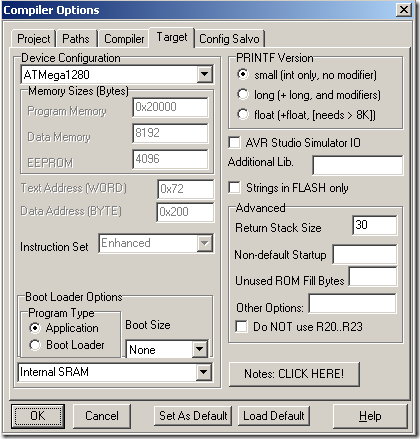Click the Text Address 0x72 field
The width and height of the screenshot is (420, 439).
(x=185, y=189)
